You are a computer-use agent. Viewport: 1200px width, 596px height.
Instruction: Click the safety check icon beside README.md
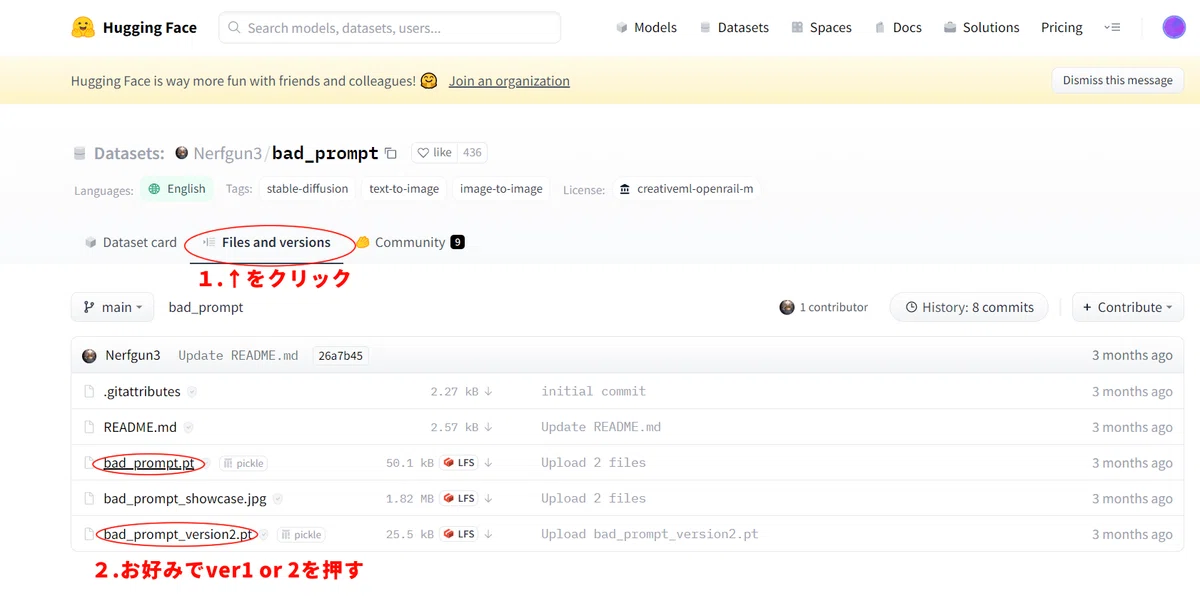(x=188, y=427)
